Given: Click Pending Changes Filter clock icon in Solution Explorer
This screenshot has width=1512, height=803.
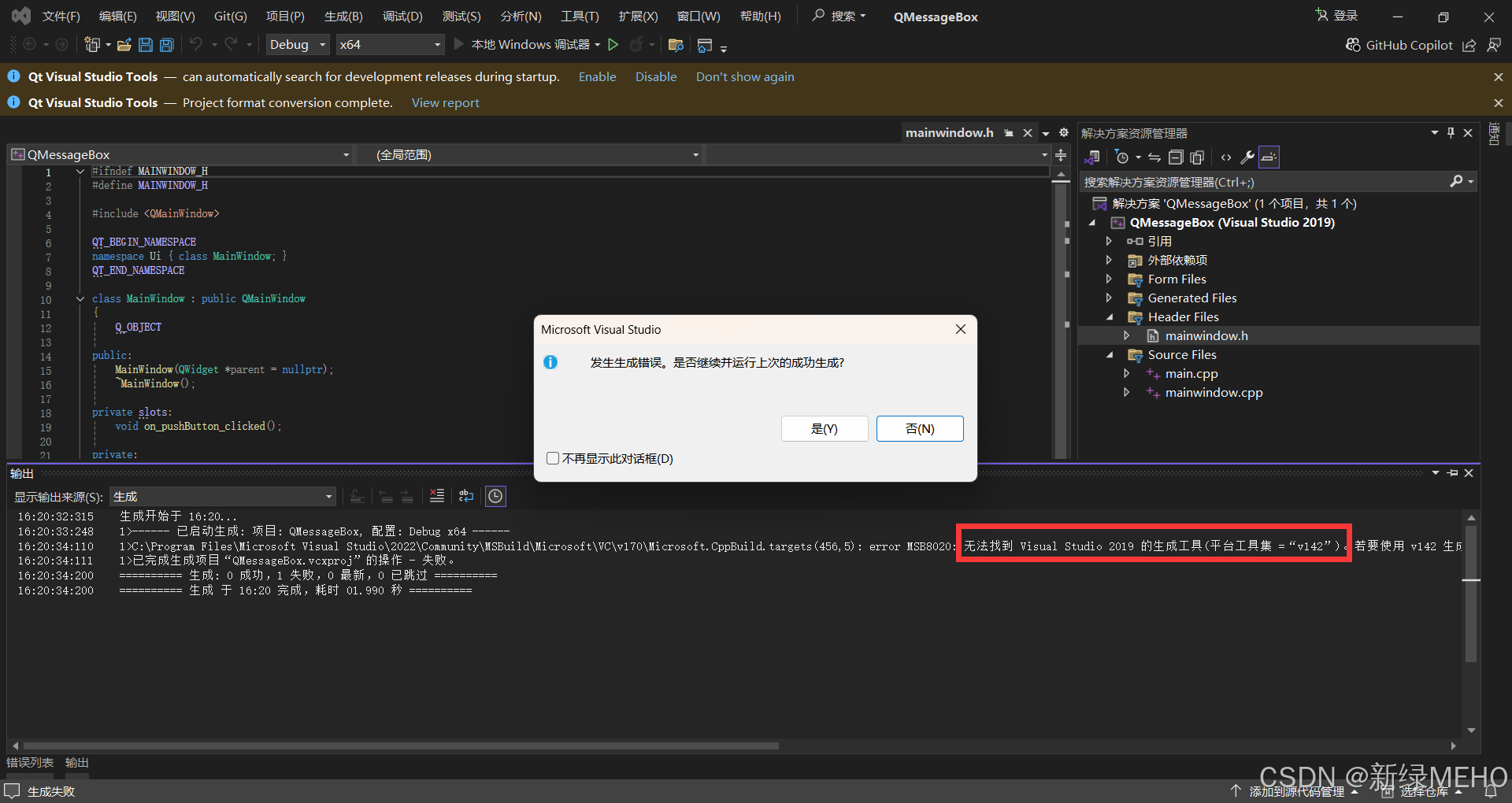Looking at the screenshot, I should (x=1122, y=157).
